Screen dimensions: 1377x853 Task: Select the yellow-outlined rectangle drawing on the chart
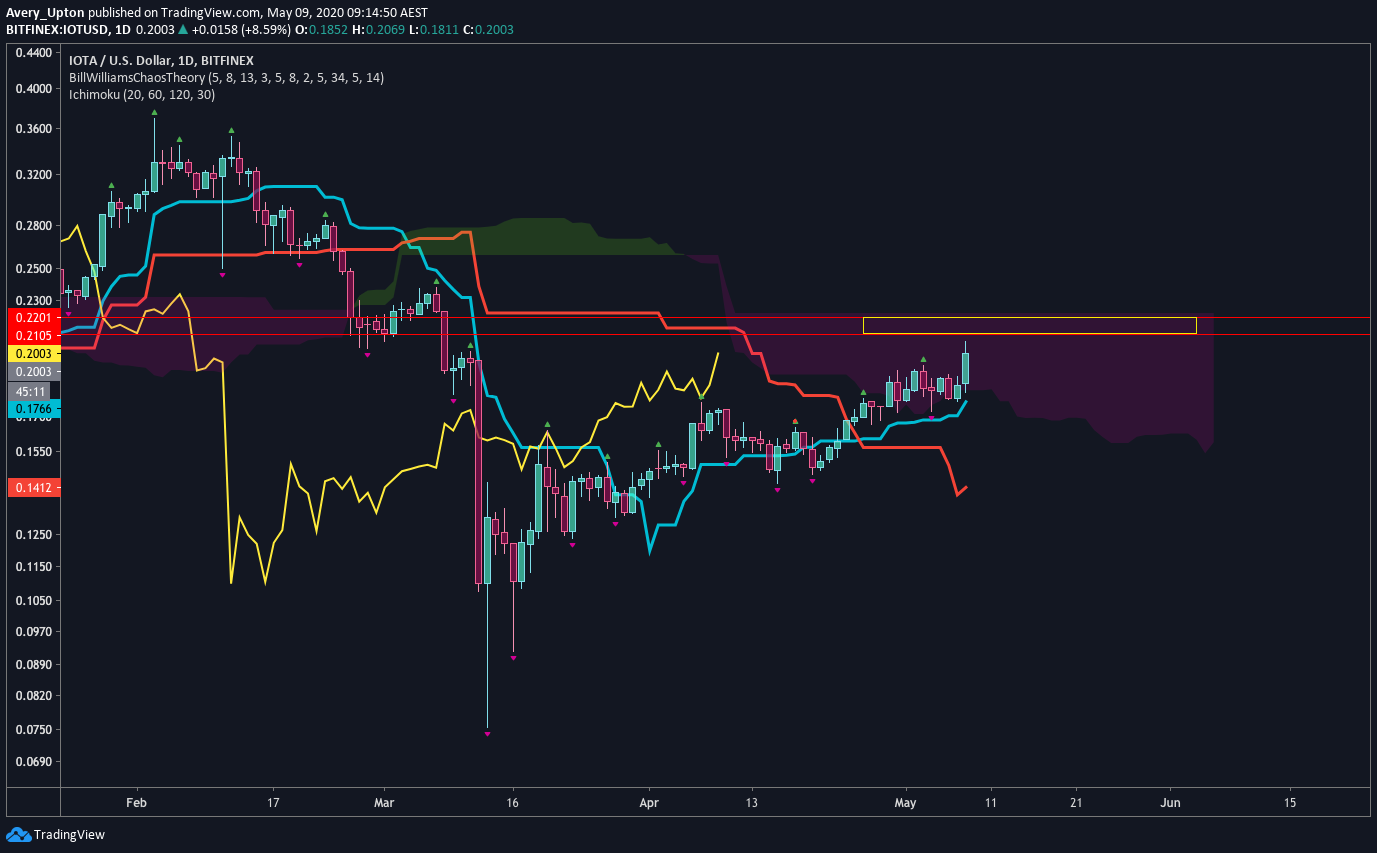click(x=1030, y=325)
